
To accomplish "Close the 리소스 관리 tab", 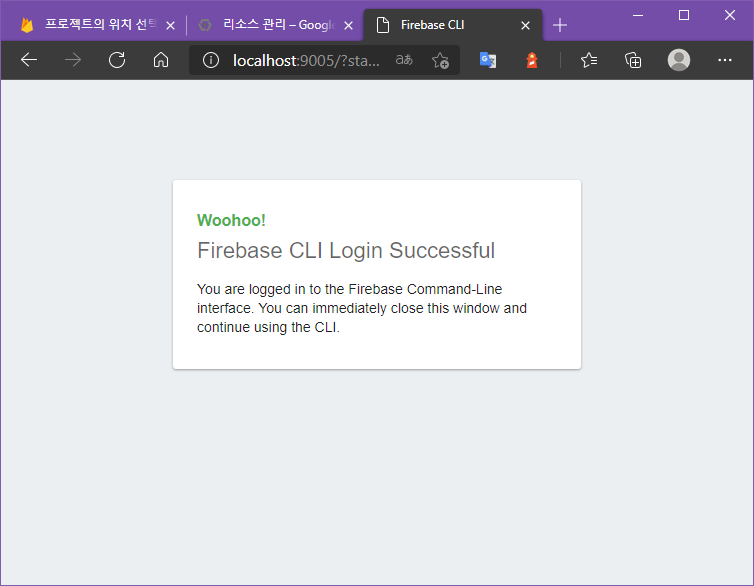I will (349, 25).
